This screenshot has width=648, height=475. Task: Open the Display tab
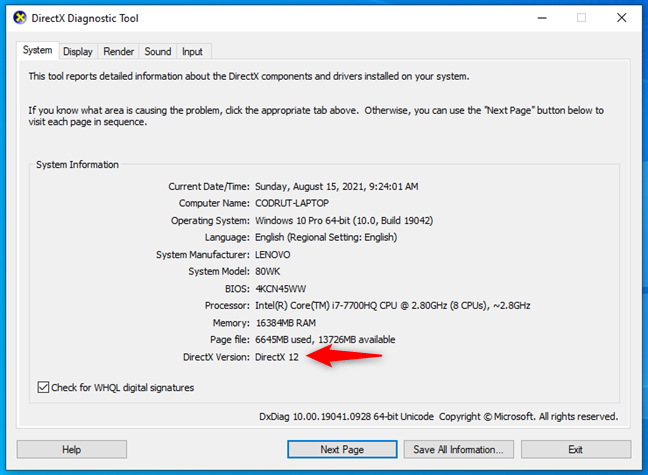(x=78, y=52)
